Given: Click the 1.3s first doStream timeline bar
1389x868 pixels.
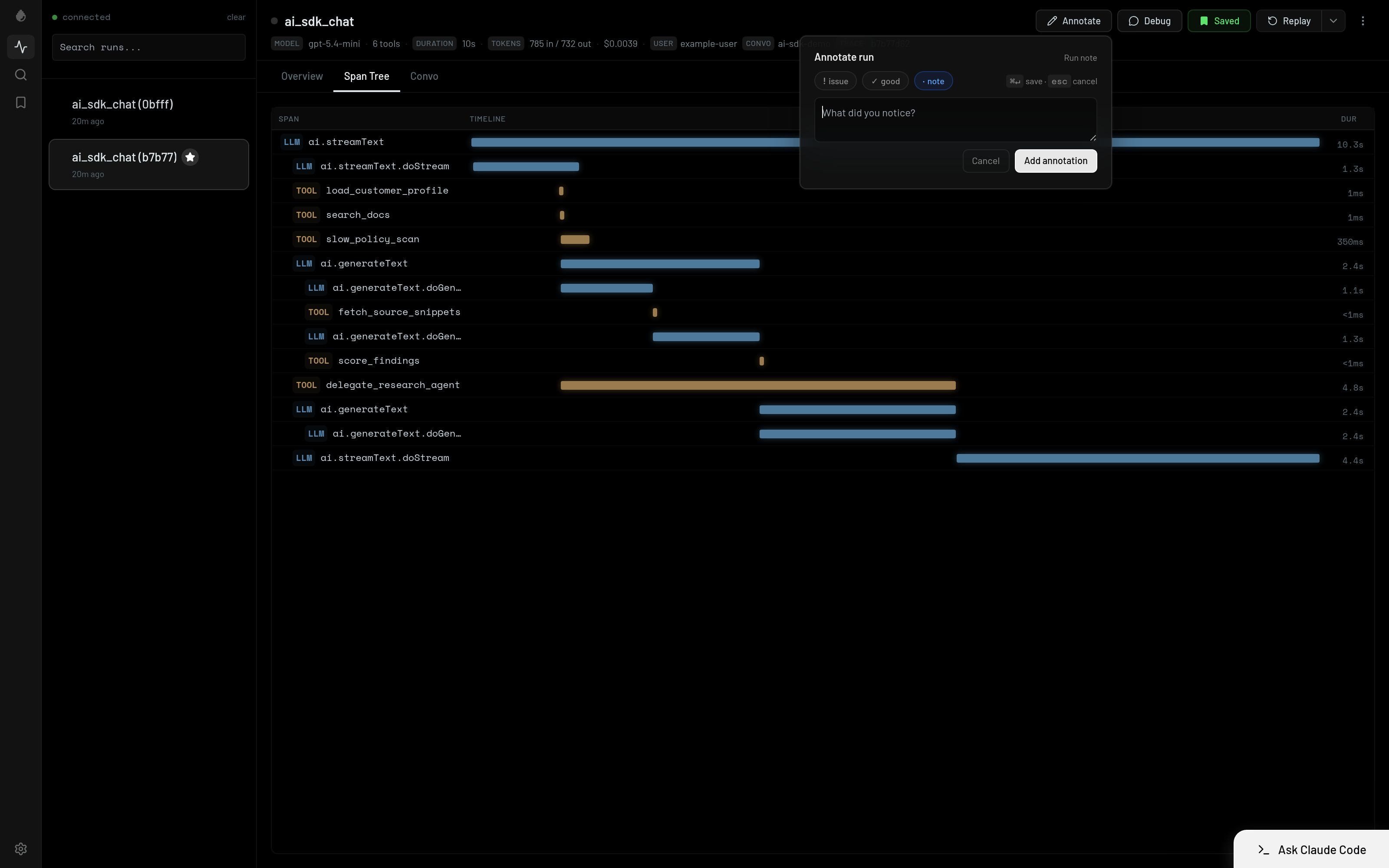Looking at the screenshot, I should click(526, 167).
